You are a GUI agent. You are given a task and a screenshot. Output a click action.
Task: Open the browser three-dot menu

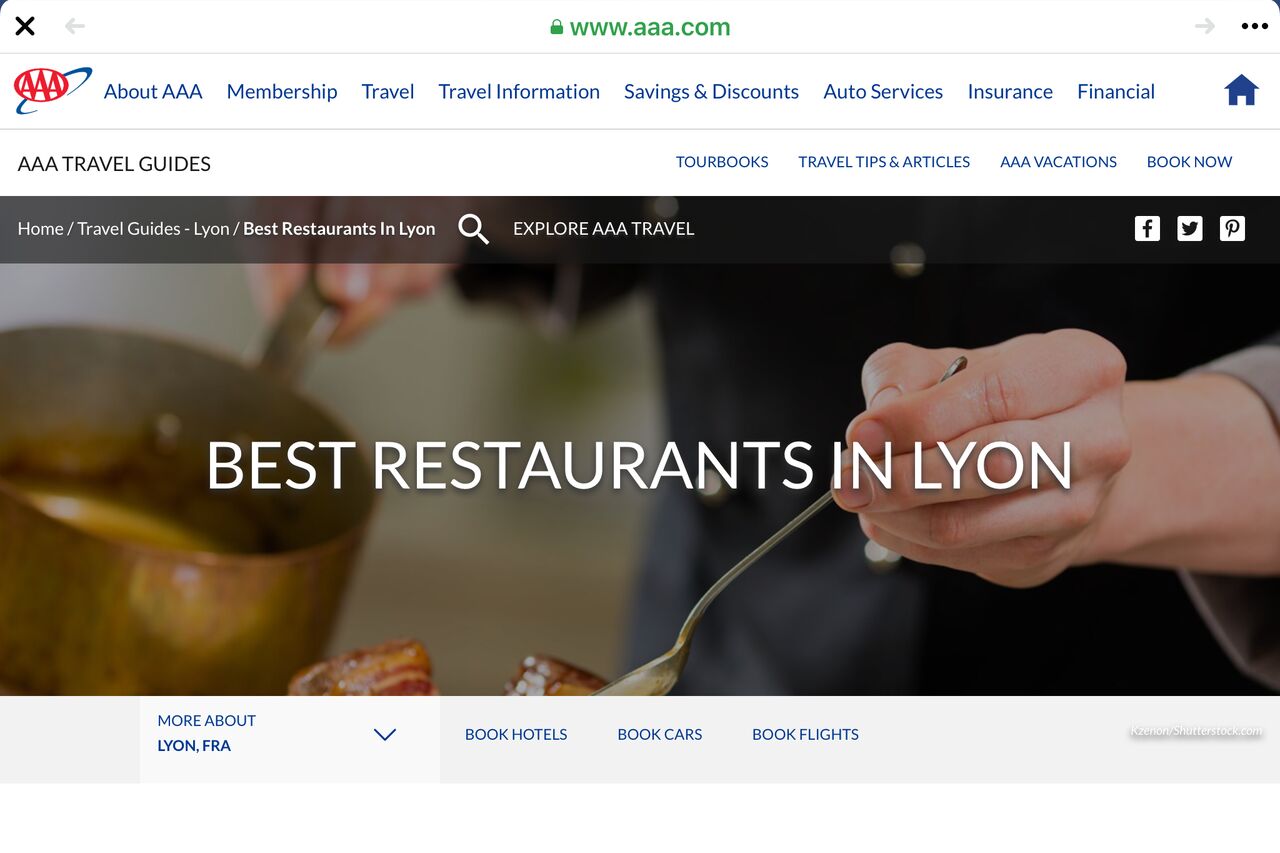(1254, 26)
